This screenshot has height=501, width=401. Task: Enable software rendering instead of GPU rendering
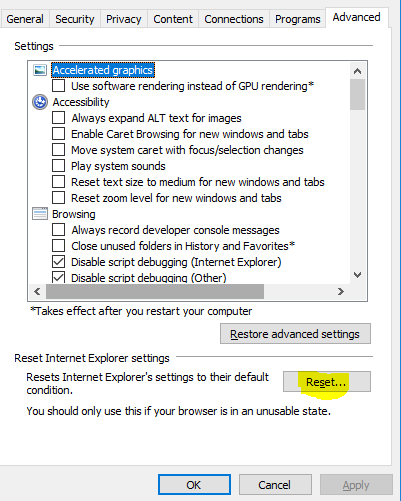pyautogui.click(x=58, y=86)
